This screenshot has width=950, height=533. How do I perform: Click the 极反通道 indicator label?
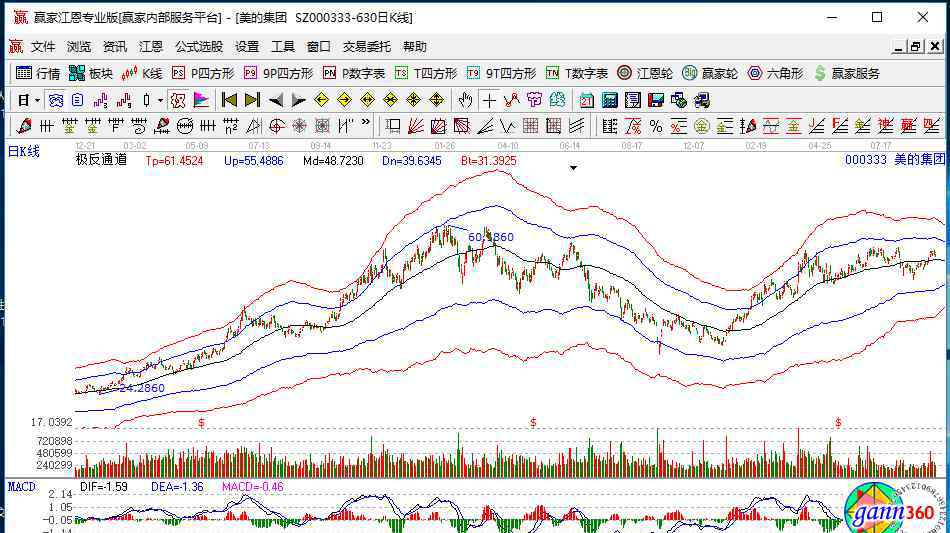point(101,160)
